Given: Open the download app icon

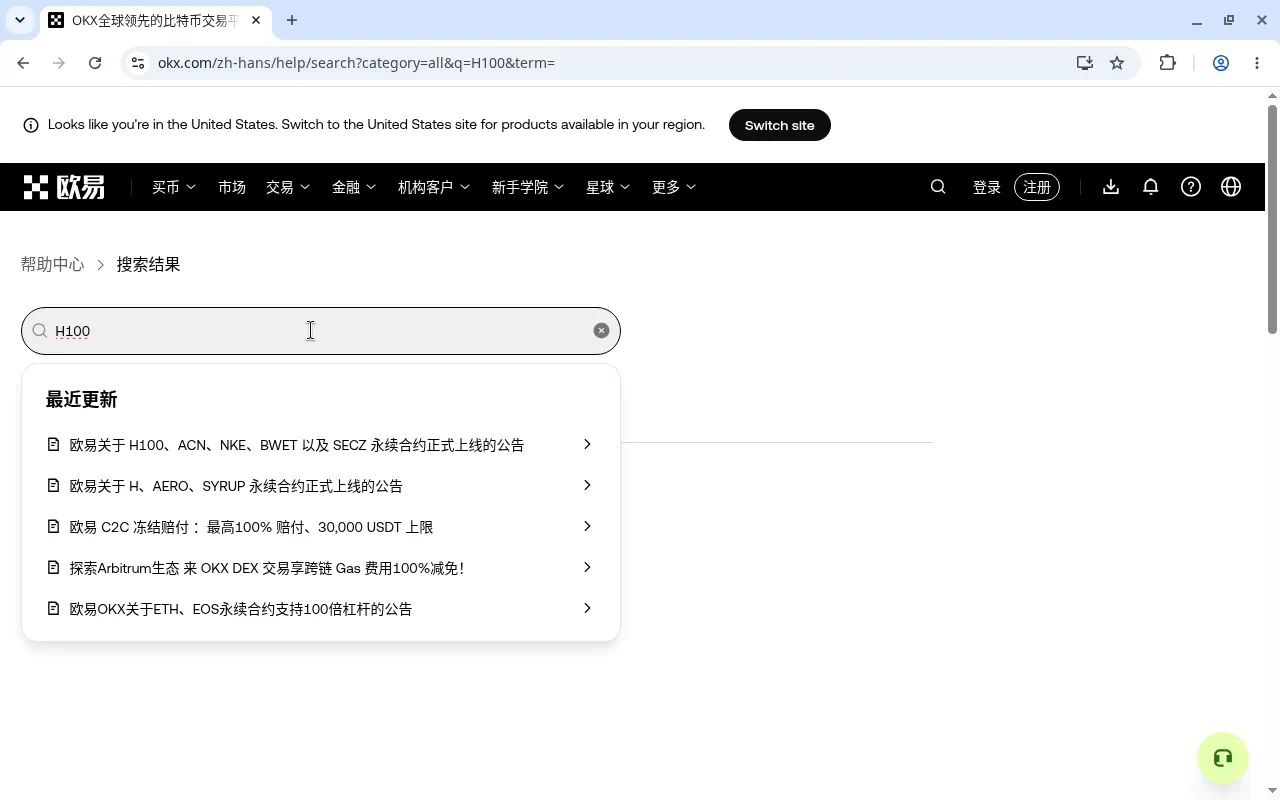Looking at the screenshot, I should (x=1111, y=187).
